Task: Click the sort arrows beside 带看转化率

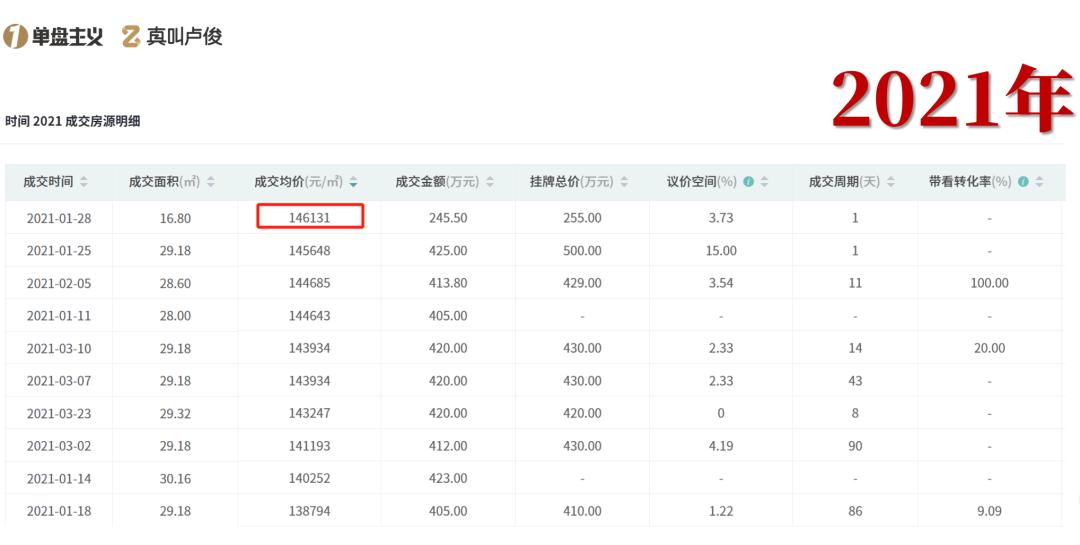Action: pos(1039,182)
